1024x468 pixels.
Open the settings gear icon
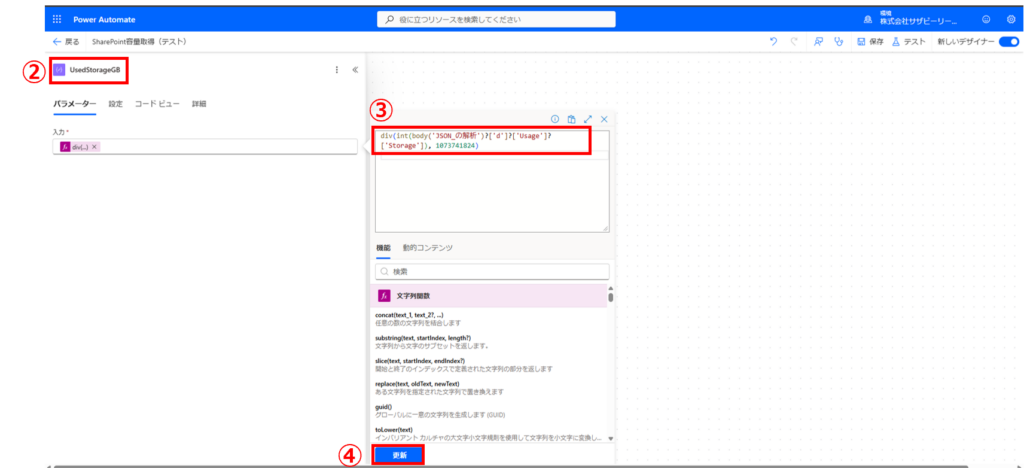(x=1011, y=19)
